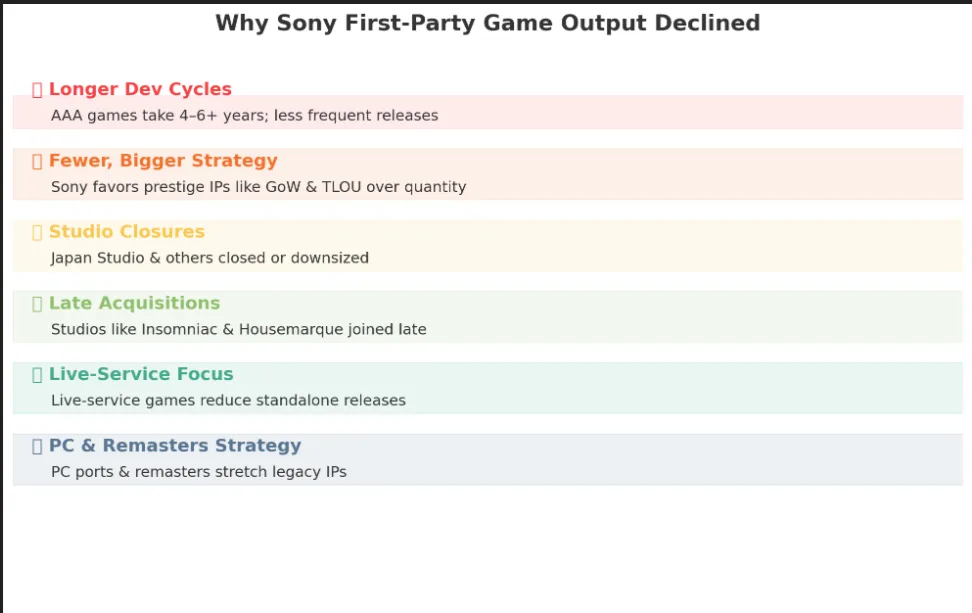Click the empty white area below the last section
Image resolution: width=972 pixels, height=613 pixels.
pos(486,550)
